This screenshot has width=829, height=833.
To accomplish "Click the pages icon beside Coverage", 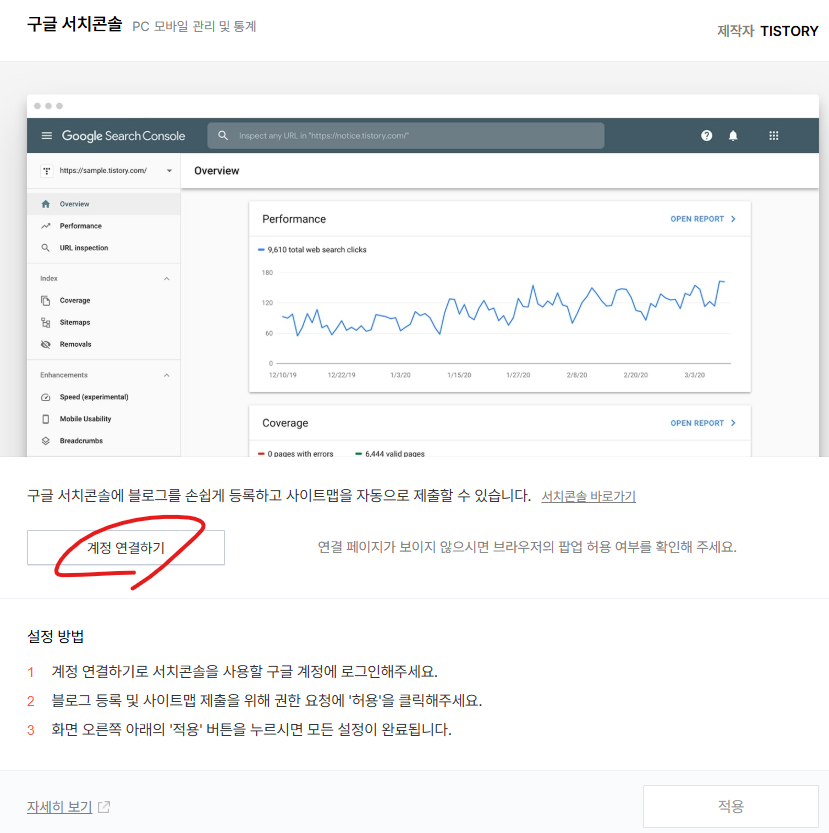I will coord(46,300).
